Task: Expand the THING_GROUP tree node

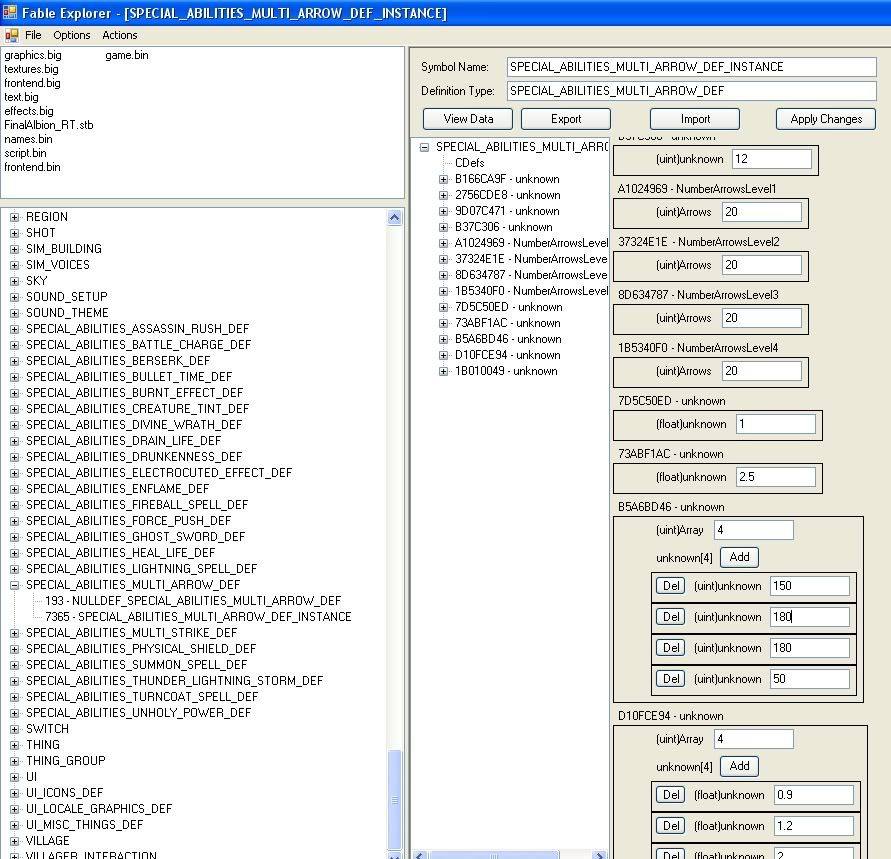Action: pos(15,761)
